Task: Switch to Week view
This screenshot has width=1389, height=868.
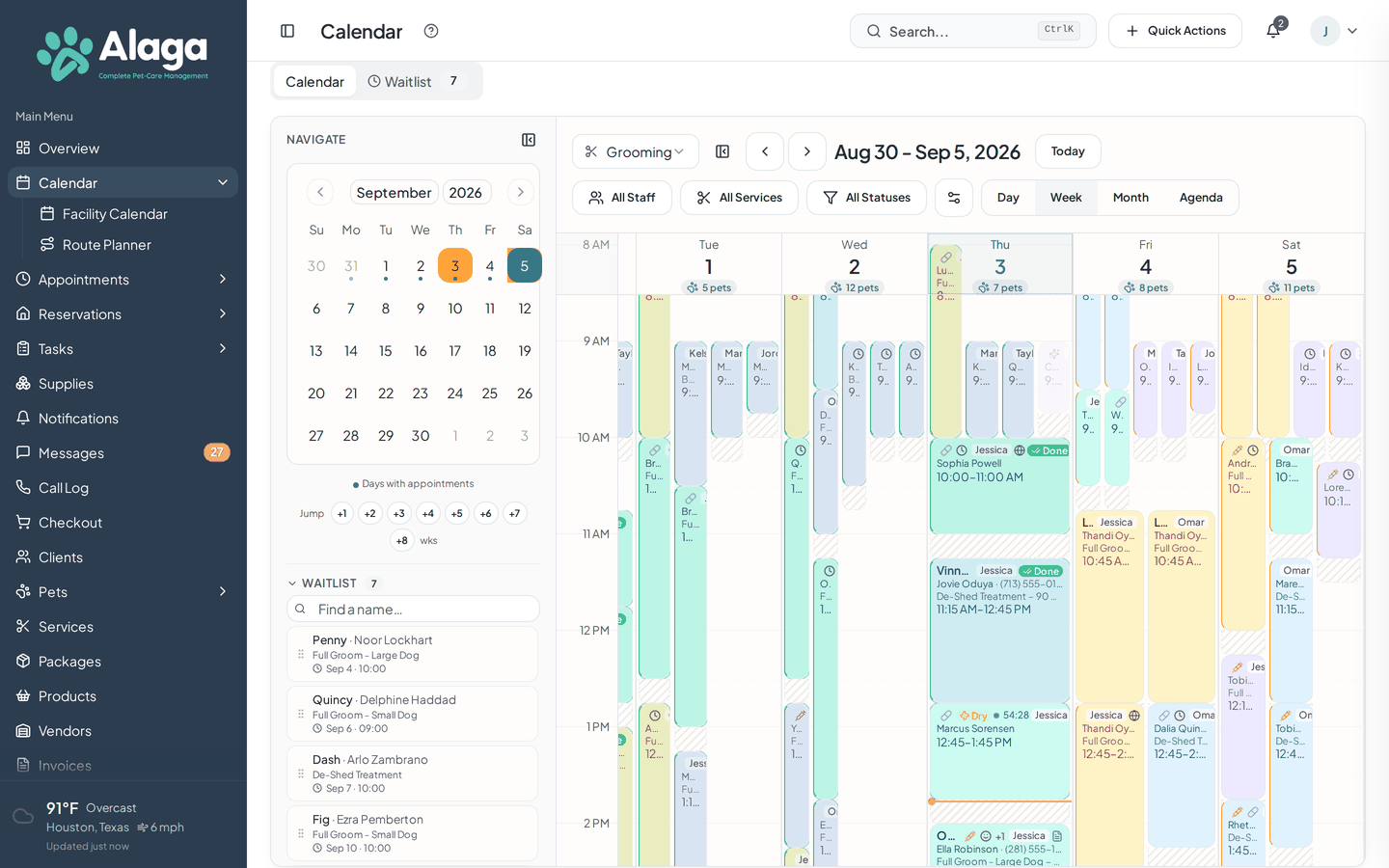Action: tap(1066, 198)
